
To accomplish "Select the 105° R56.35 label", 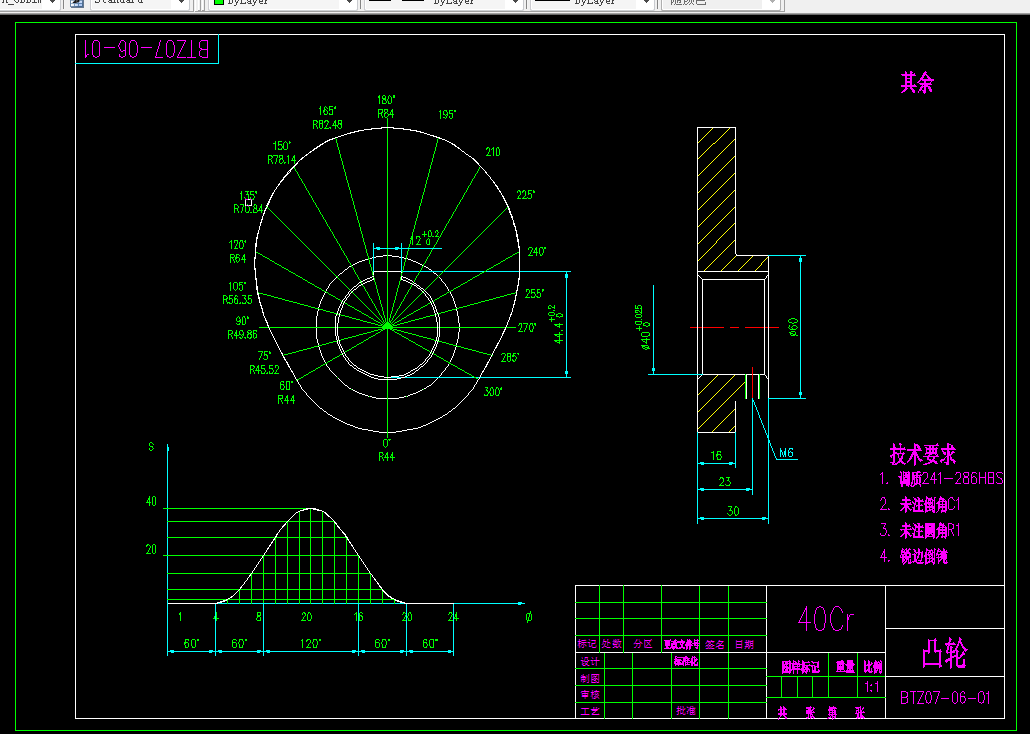I will coord(237,293).
